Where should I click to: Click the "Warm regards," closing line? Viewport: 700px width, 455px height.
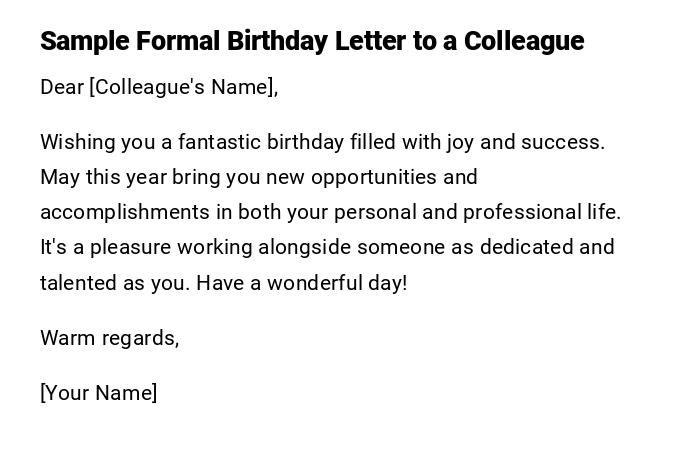110,338
